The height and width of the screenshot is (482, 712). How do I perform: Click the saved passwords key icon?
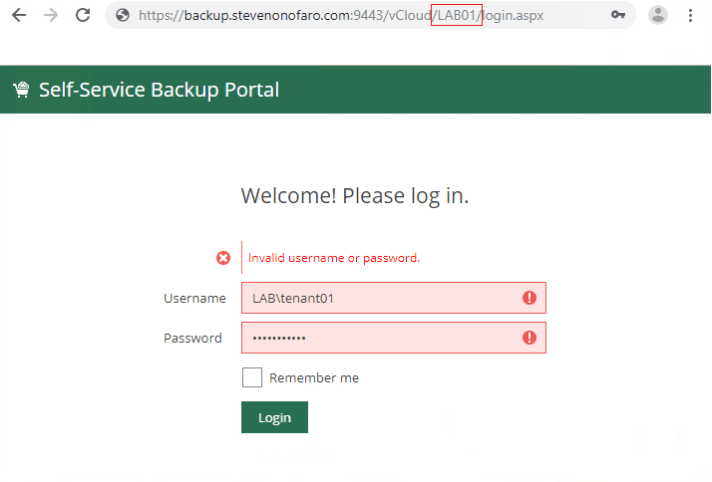[x=618, y=15]
